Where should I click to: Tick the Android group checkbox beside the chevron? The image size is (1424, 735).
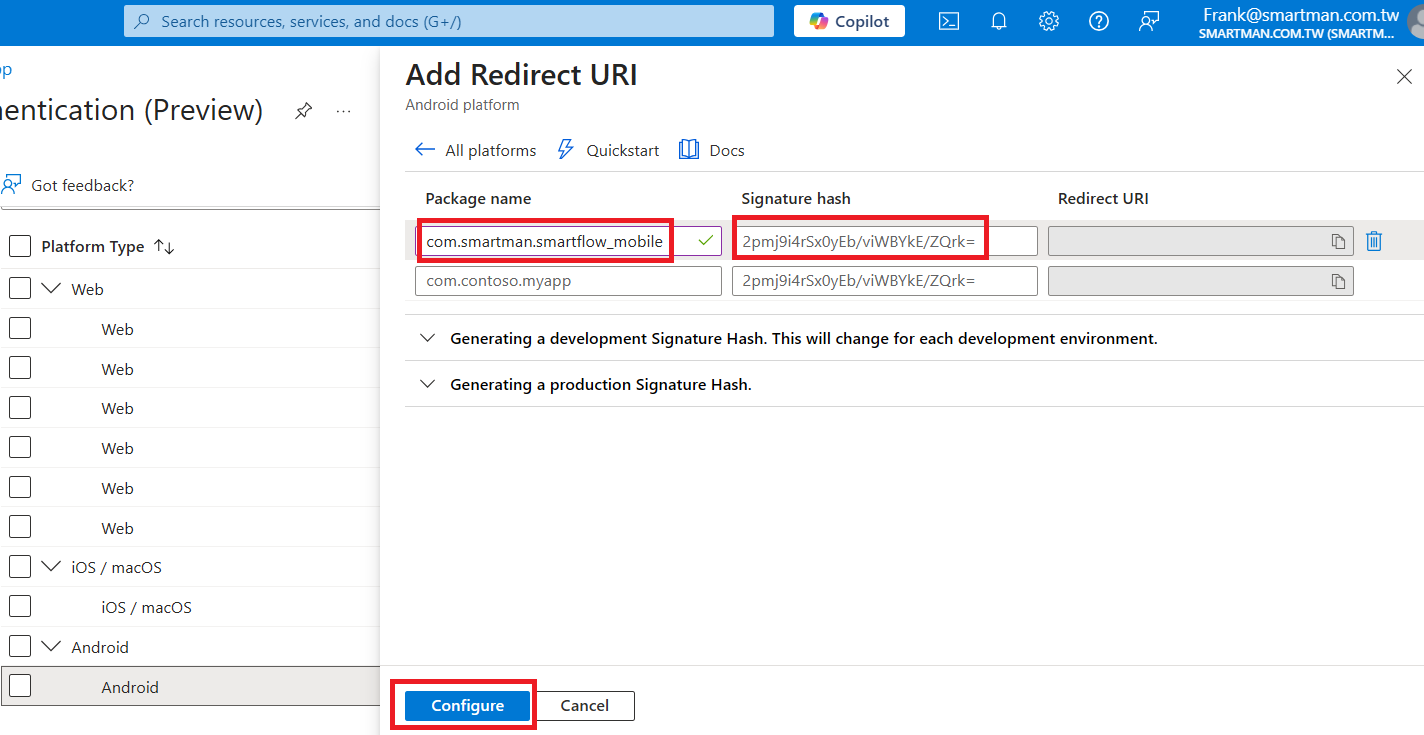[20, 647]
